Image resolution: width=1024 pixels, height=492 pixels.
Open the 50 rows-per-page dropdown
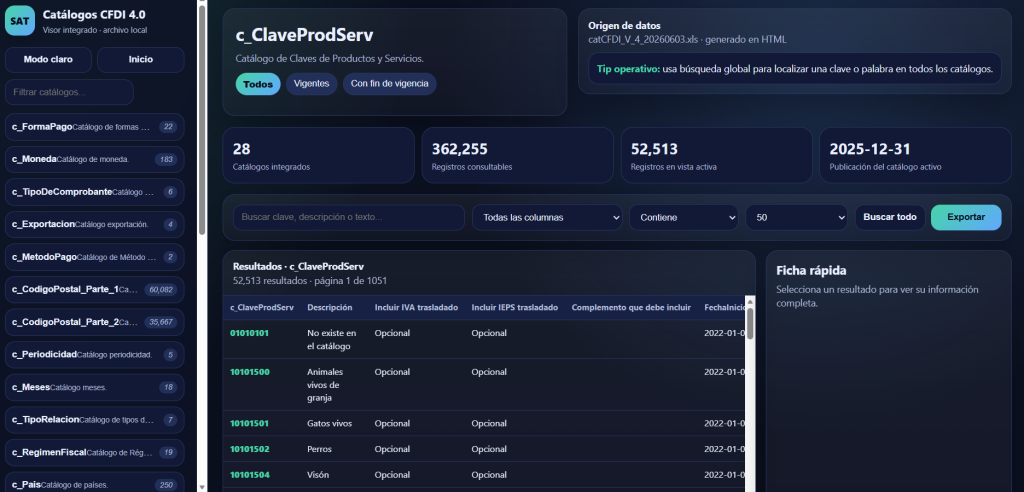coord(797,218)
